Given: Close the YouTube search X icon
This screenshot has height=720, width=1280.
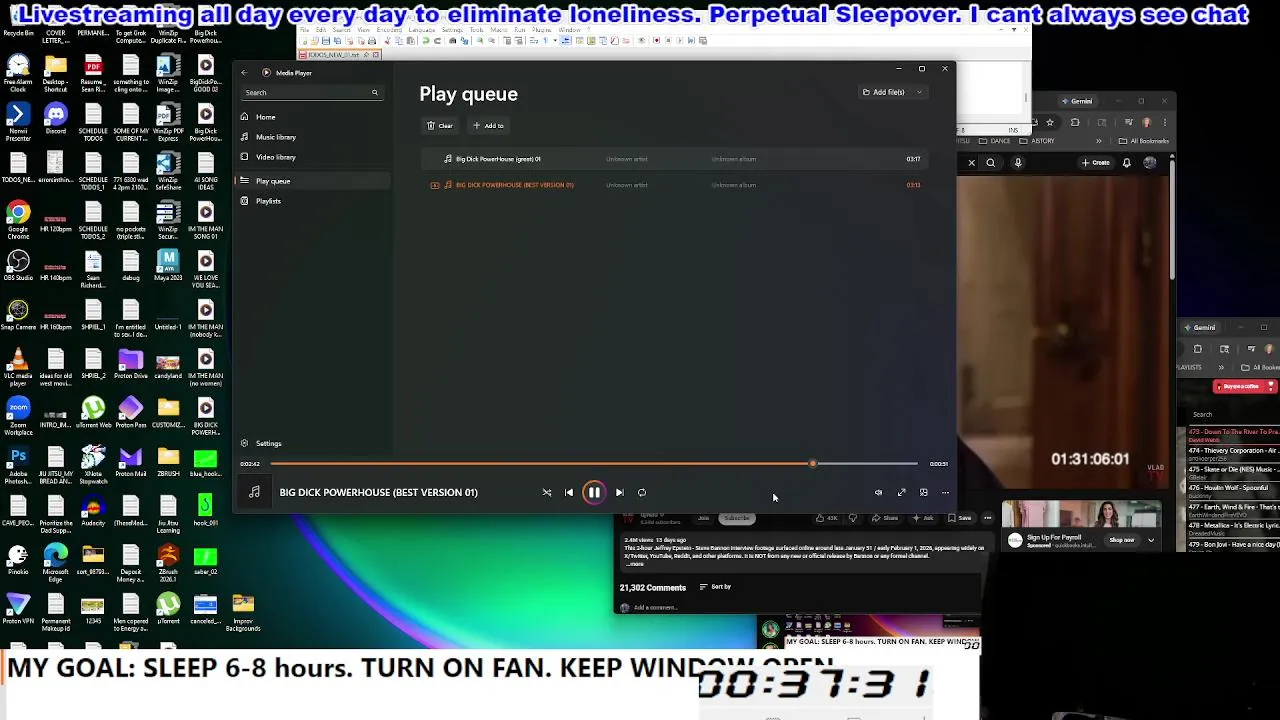Looking at the screenshot, I should (971, 163).
